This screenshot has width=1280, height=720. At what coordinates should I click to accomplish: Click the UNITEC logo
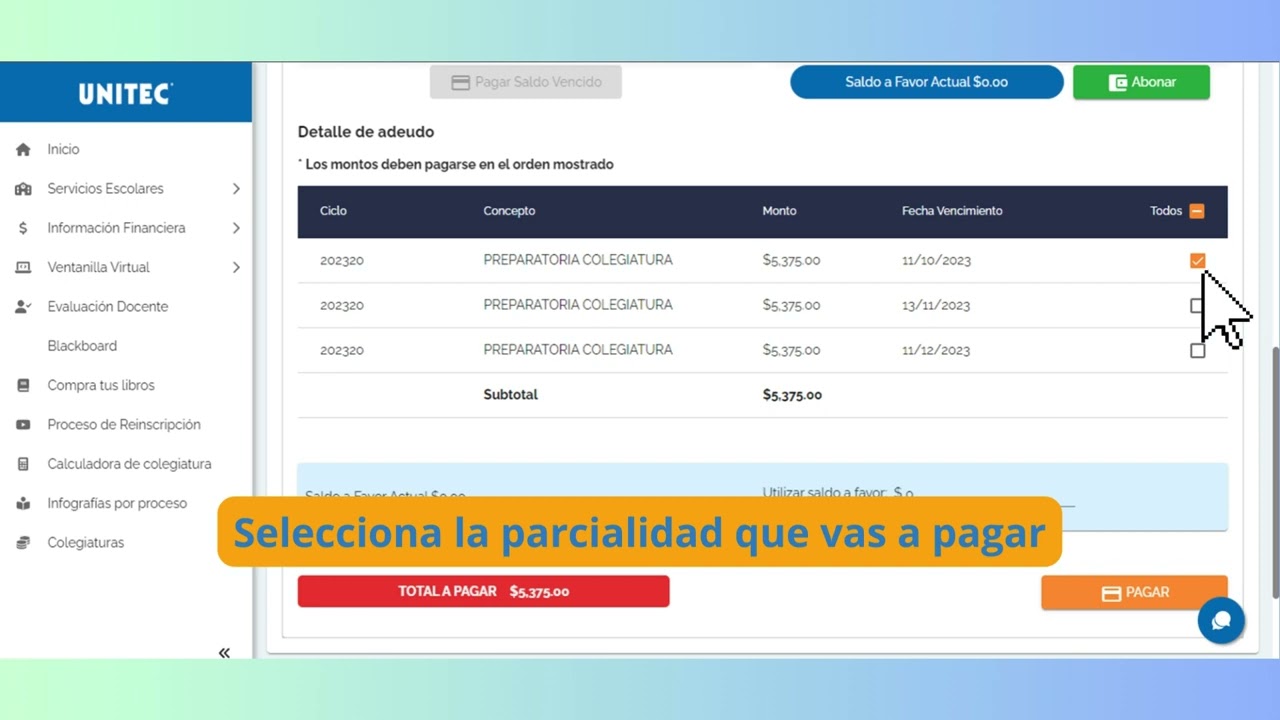pyautogui.click(x=126, y=94)
